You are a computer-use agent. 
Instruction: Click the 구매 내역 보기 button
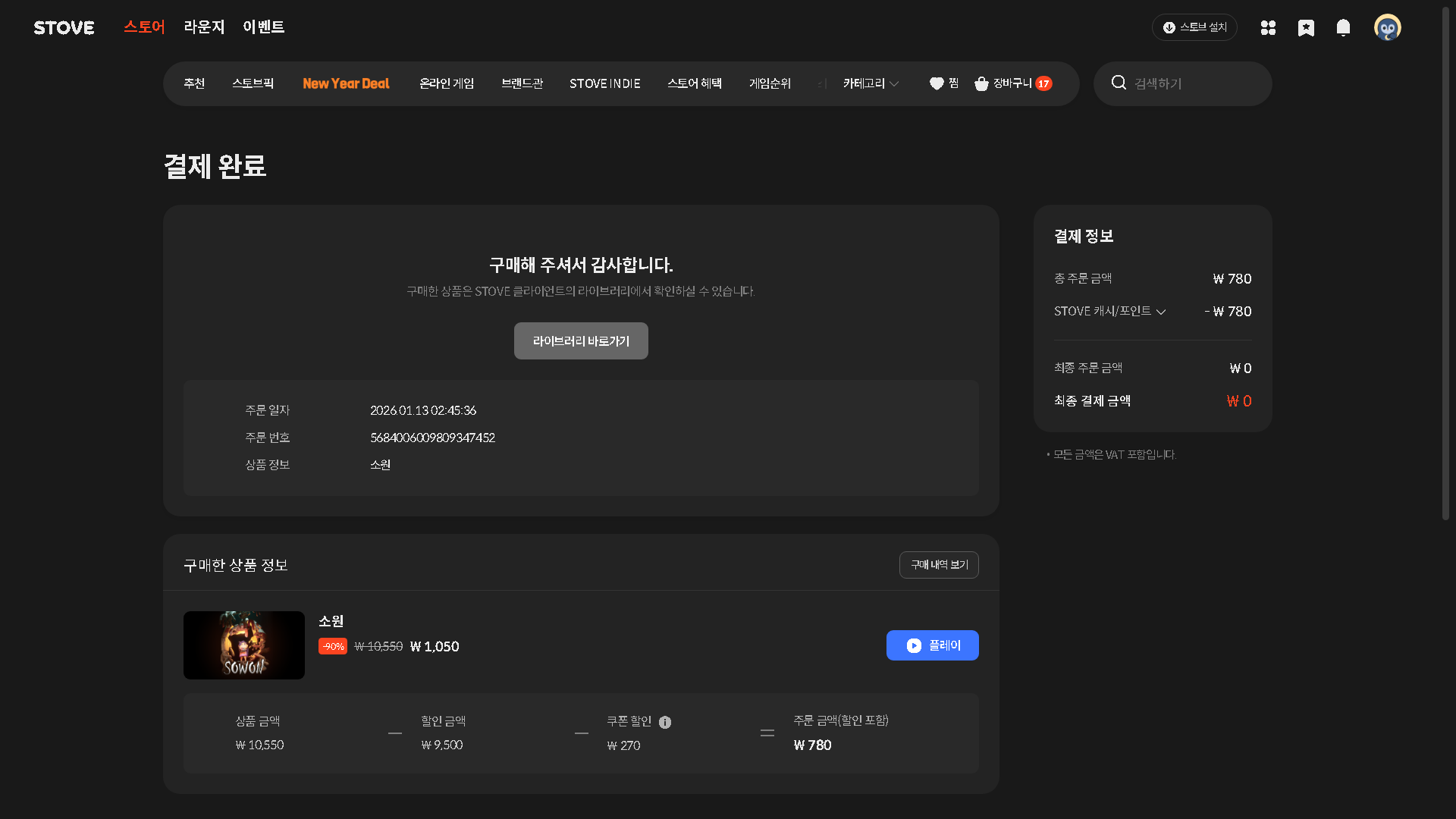point(939,565)
